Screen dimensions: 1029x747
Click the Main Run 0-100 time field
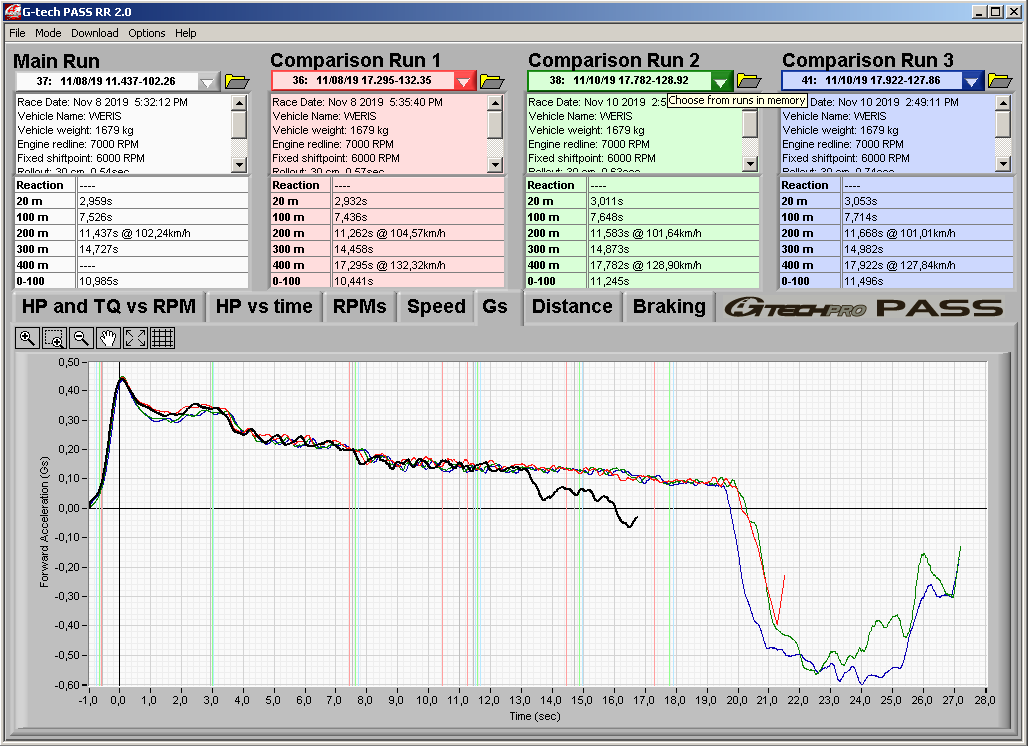(x=162, y=281)
